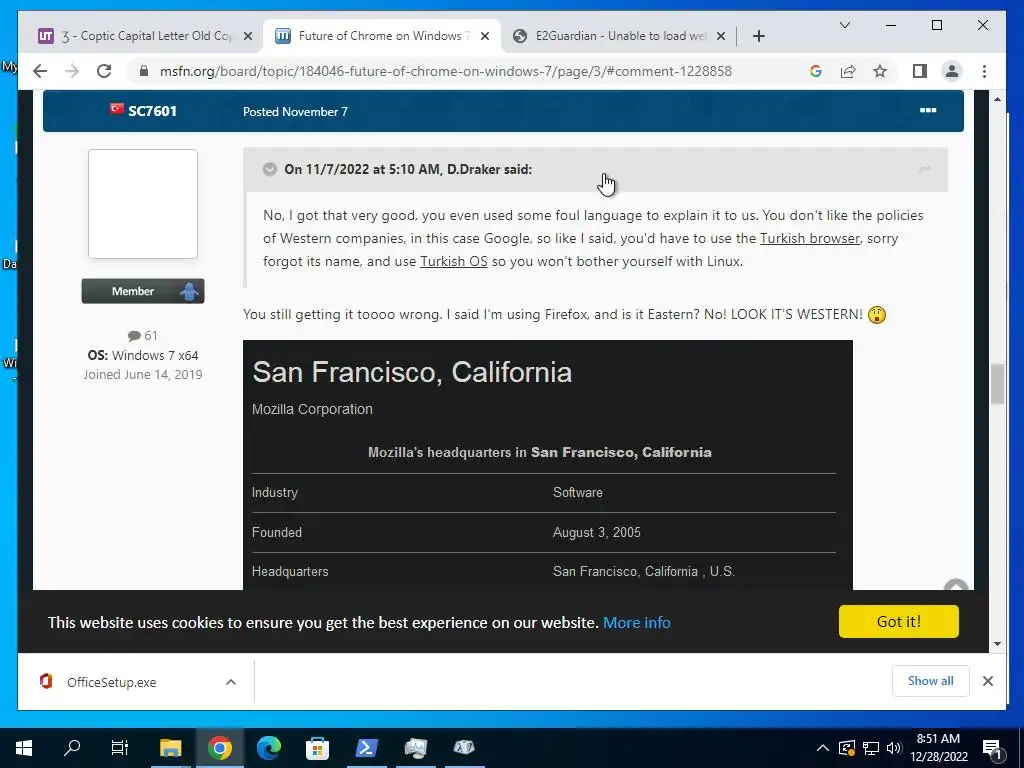Collapse the D.Draker quote
This screenshot has height=768, width=1024.
(270, 170)
